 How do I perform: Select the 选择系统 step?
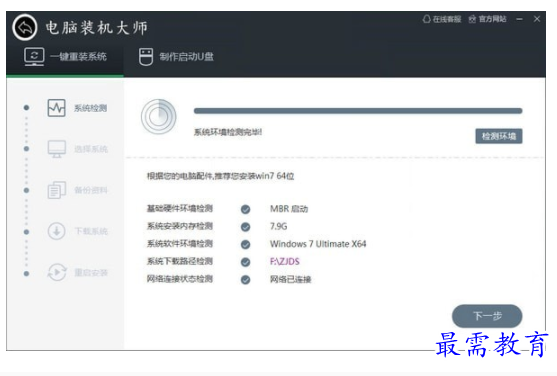(x=77, y=149)
